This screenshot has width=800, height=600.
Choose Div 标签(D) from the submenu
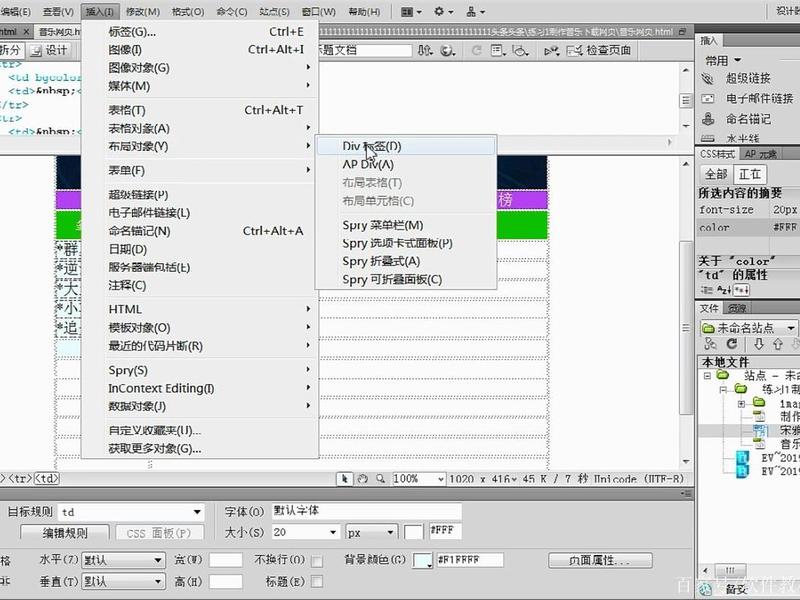coord(406,146)
